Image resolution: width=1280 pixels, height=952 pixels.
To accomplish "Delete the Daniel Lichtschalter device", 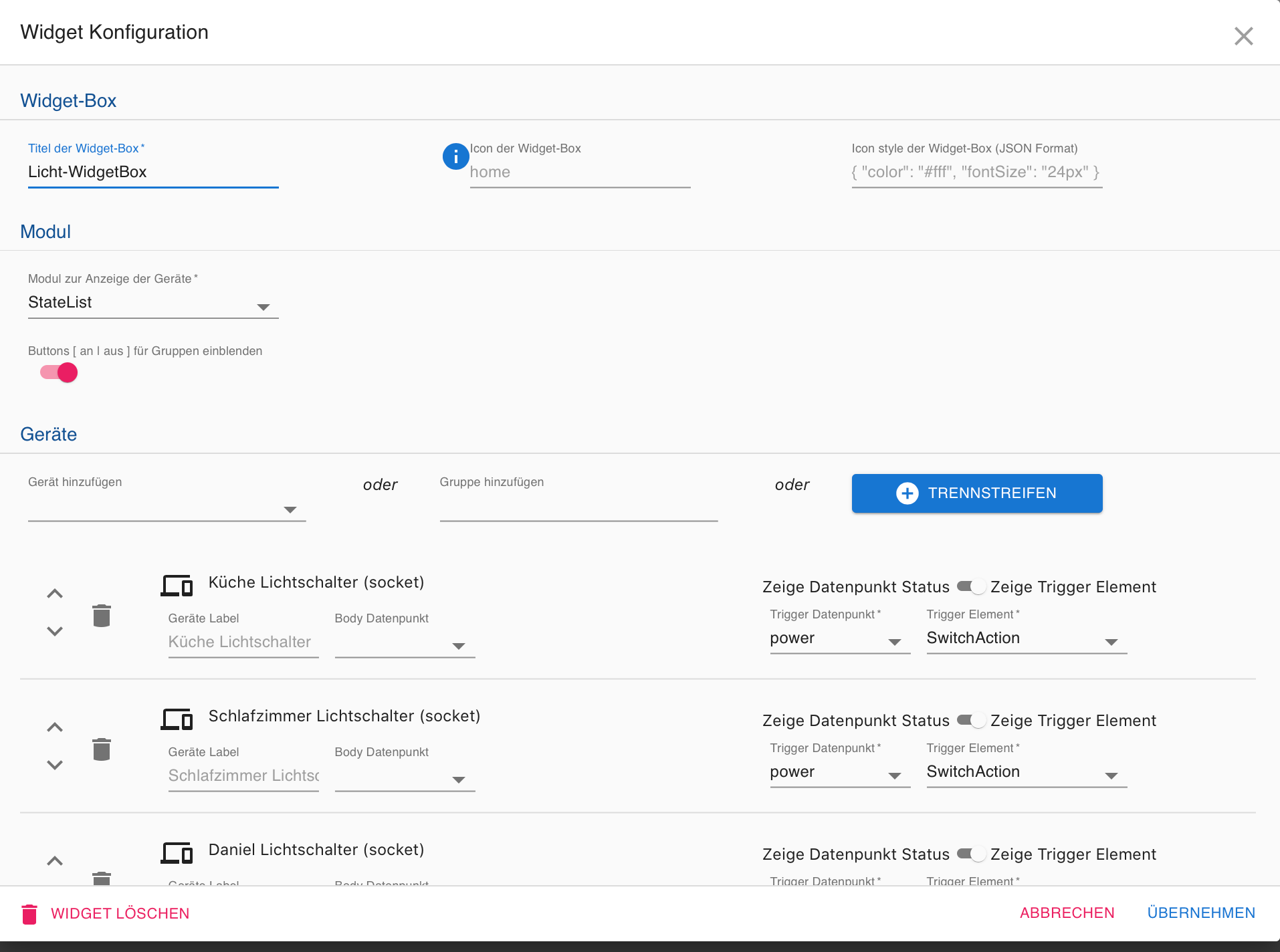I will pos(102,878).
